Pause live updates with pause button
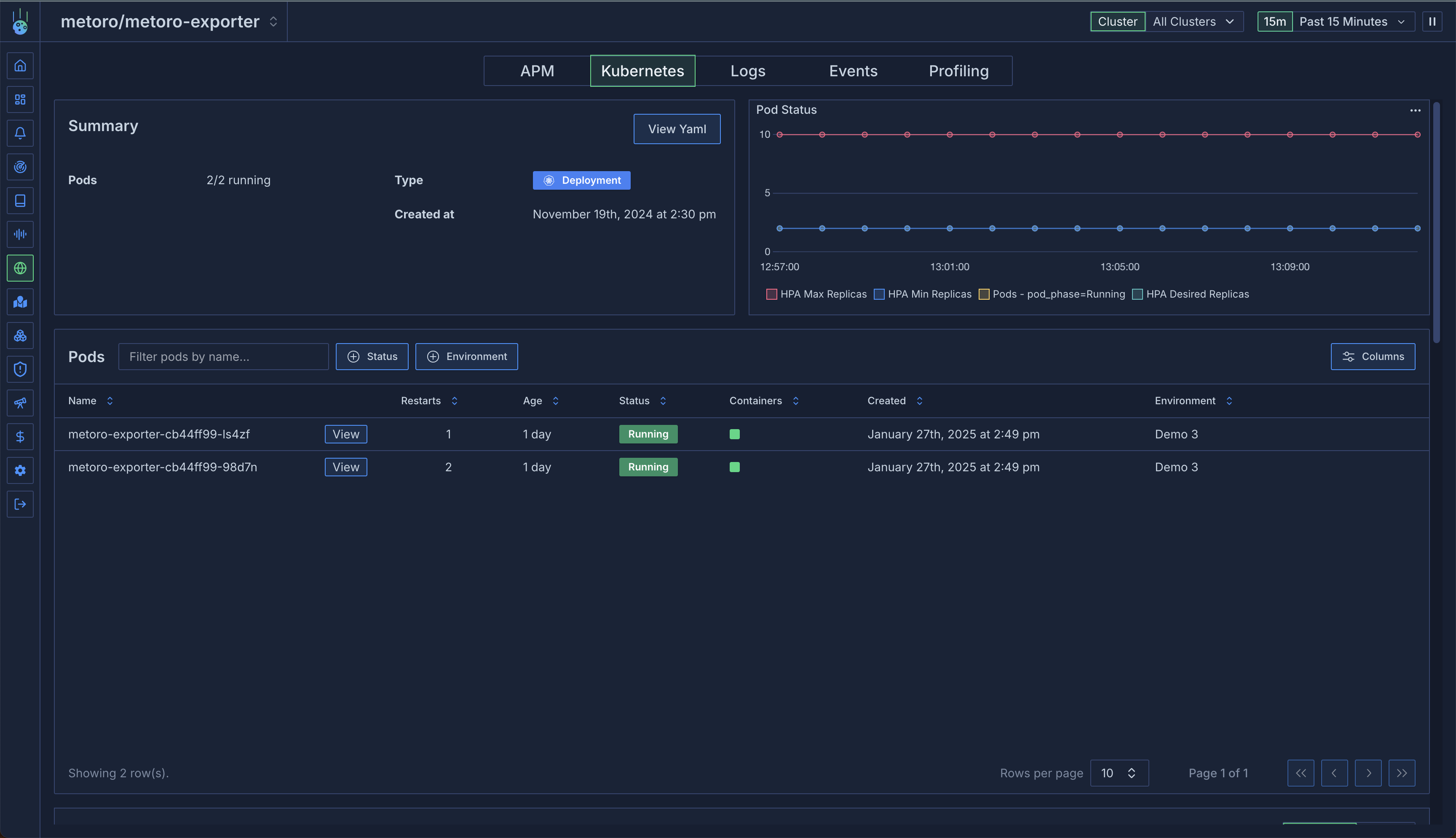 pyautogui.click(x=1432, y=21)
